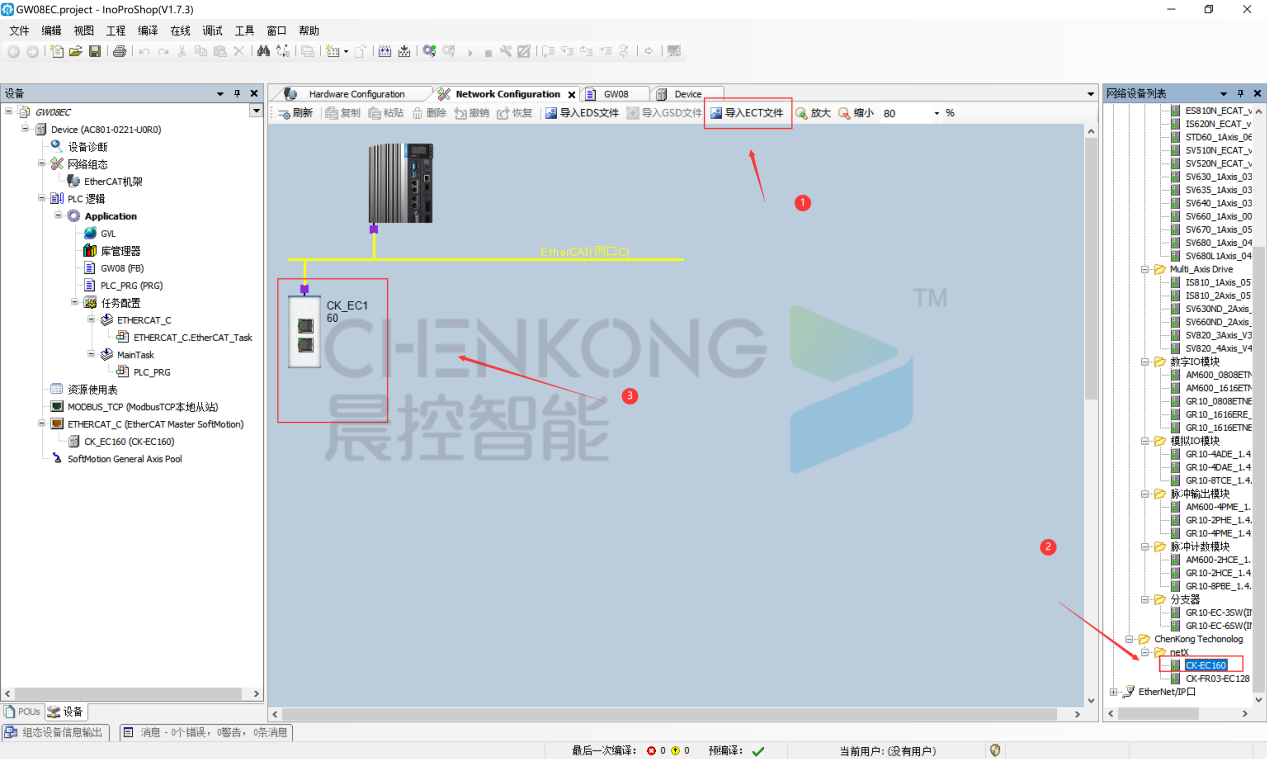Open project file with folder icon
Image resolution: width=1267 pixels, height=759 pixels.
[75, 51]
